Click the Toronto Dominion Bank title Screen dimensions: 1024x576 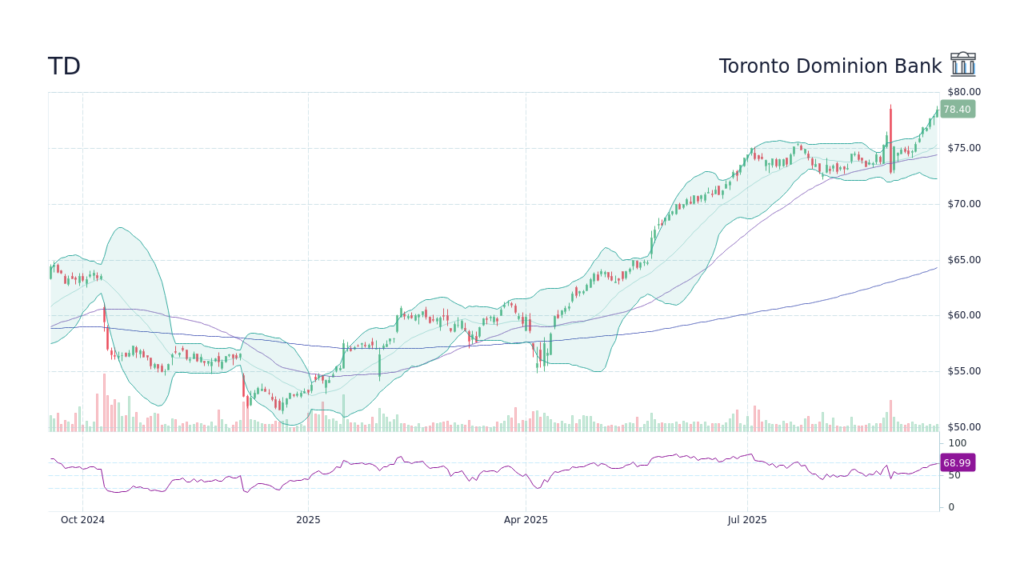tap(830, 66)
